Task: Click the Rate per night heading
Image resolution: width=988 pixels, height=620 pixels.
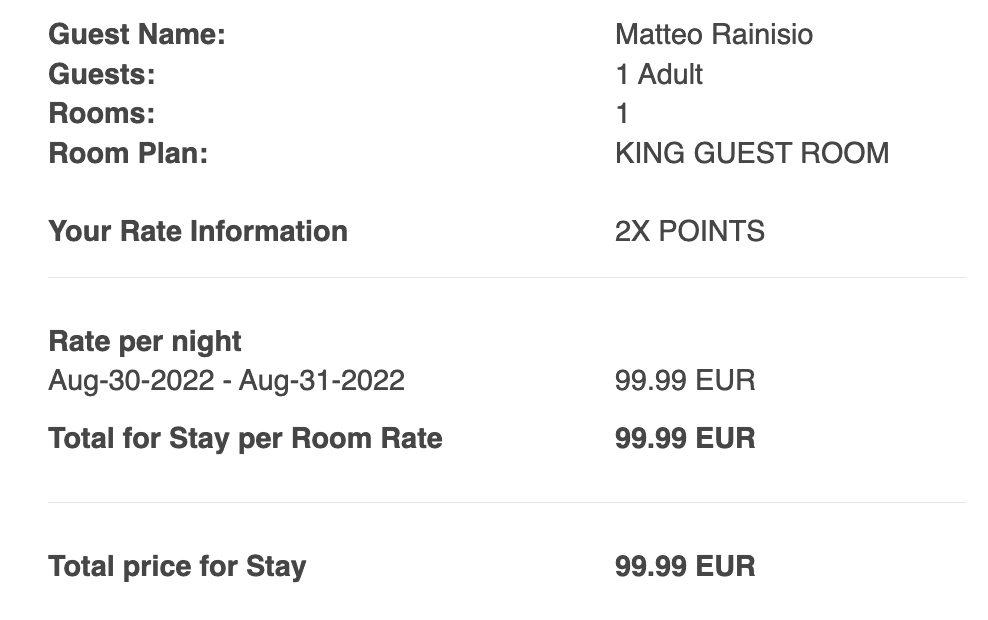Action: 145,342
